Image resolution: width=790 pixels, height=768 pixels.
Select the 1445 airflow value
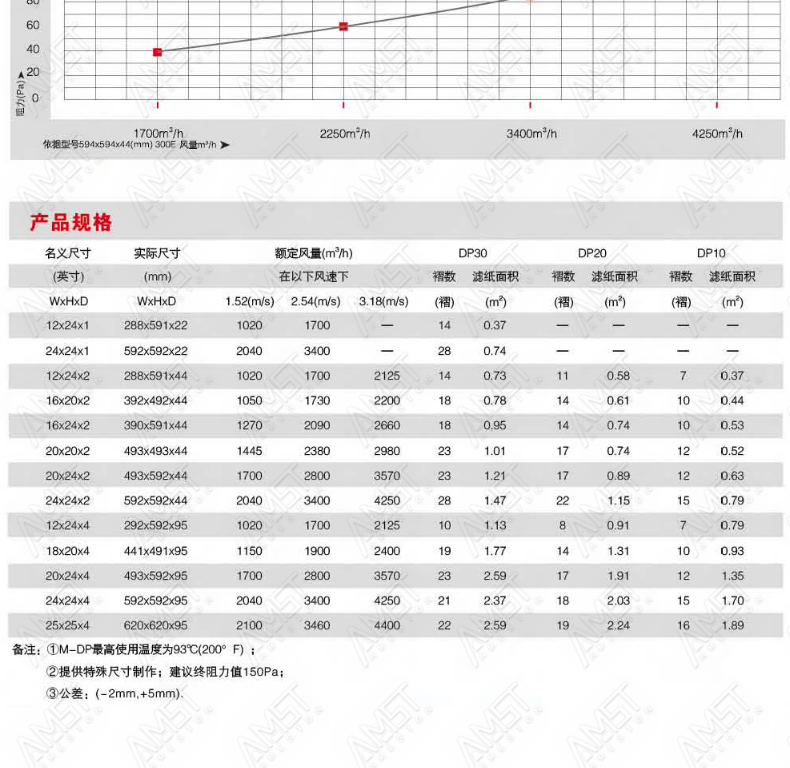(x=249, y=451)
